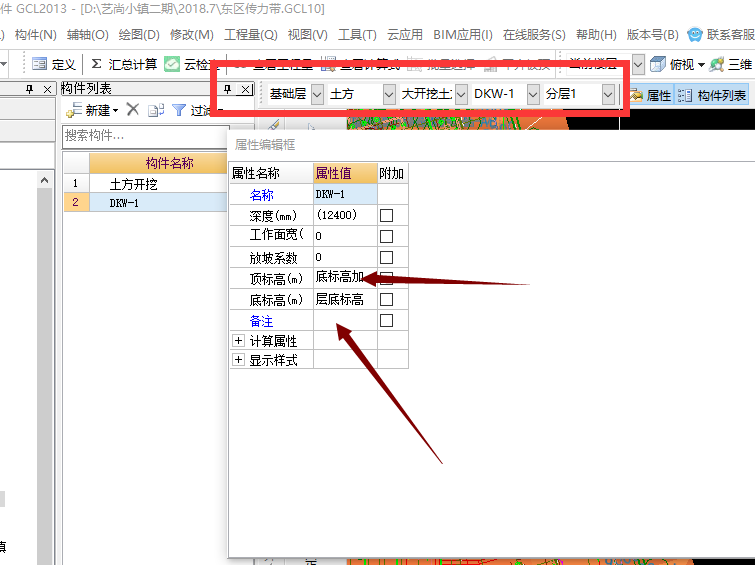The height and width of the screenshot is (565, 755).
Task: Expand the 显示样式 group
Action: click(238, 359)
